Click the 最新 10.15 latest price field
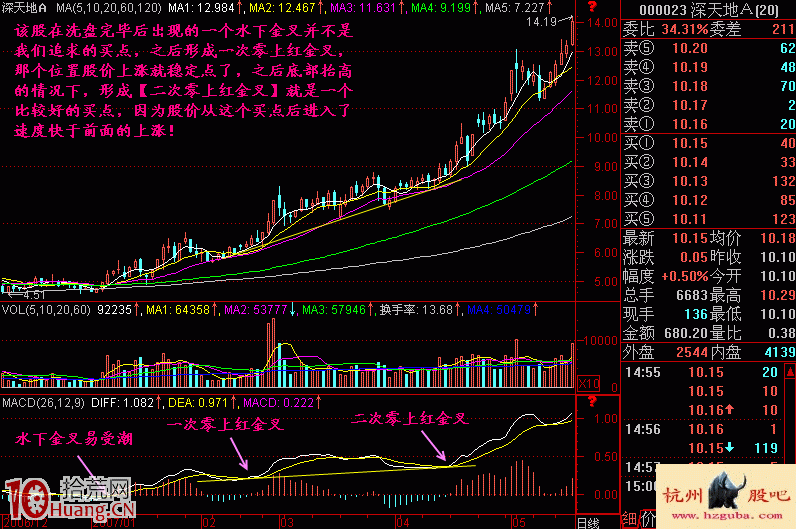The height and width of the screenshot is (529, 796). coord(666,238)
